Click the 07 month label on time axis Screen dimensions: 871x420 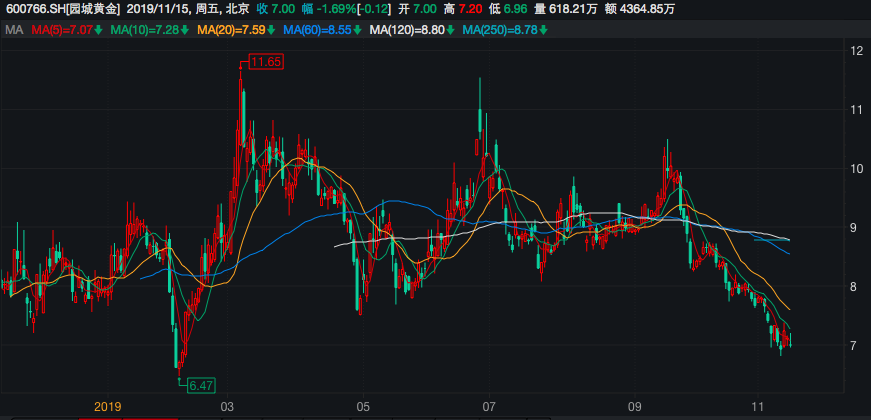[490, 407]
